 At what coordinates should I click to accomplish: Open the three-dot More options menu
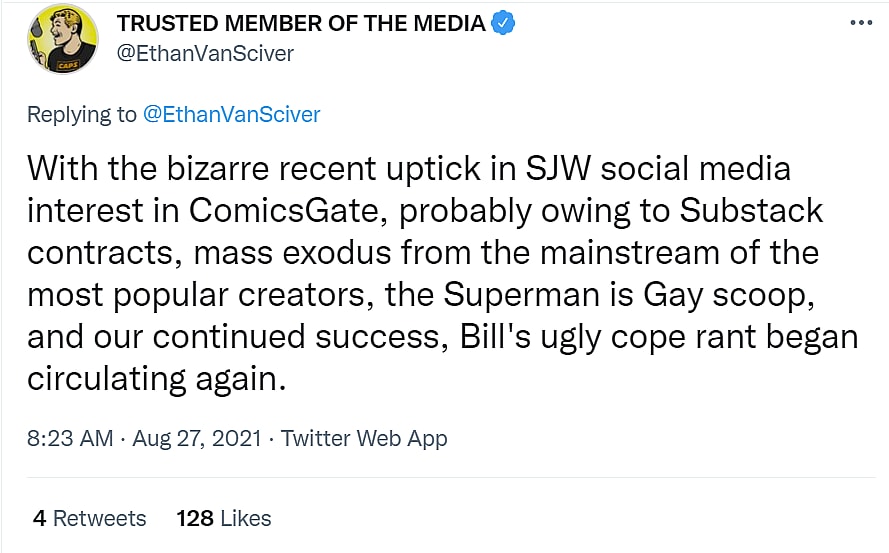(858, 23)
